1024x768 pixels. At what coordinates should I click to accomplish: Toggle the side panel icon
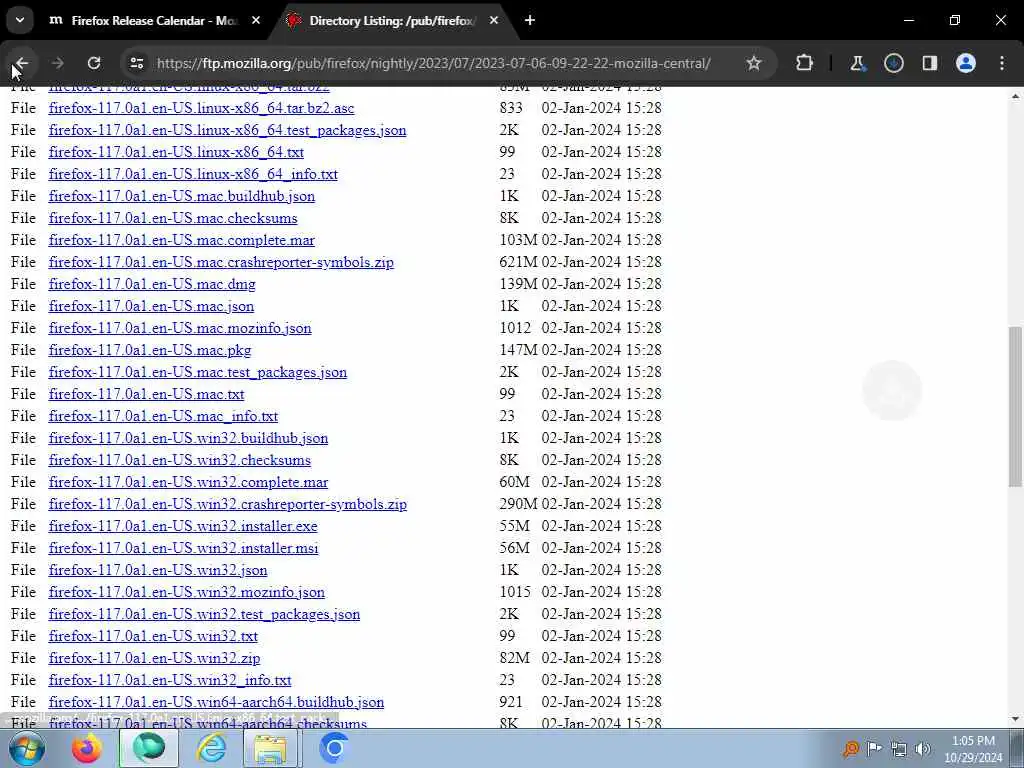[x=930, y=63]
